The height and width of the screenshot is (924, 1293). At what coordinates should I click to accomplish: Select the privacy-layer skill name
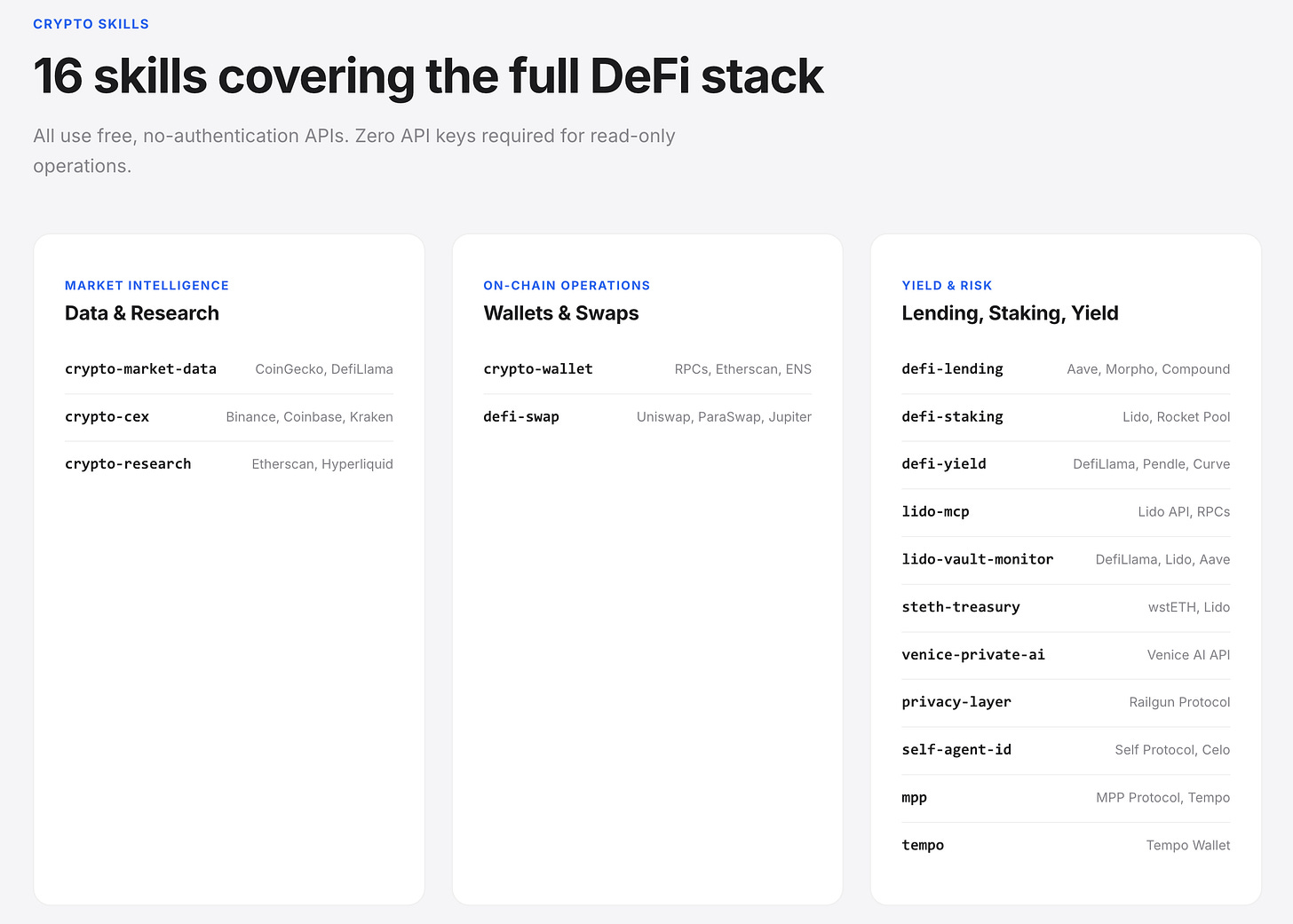(x=956, y=702)
